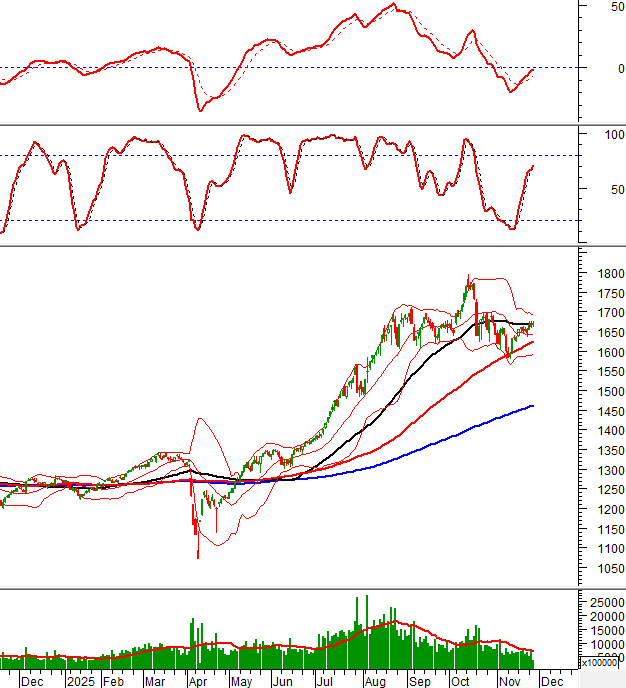Click the 2025 year label on the time axis
This screenshot has height=688, width=626.
click(x=79, y=681)
